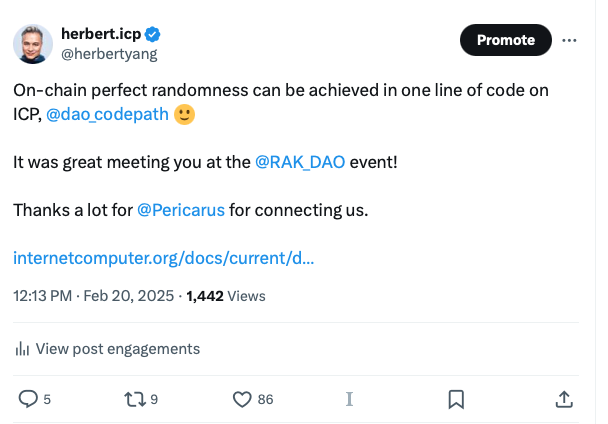The image size is (608, 424).
Task: Click the smiley emoji in the post
Action: [x=184, y=113]
